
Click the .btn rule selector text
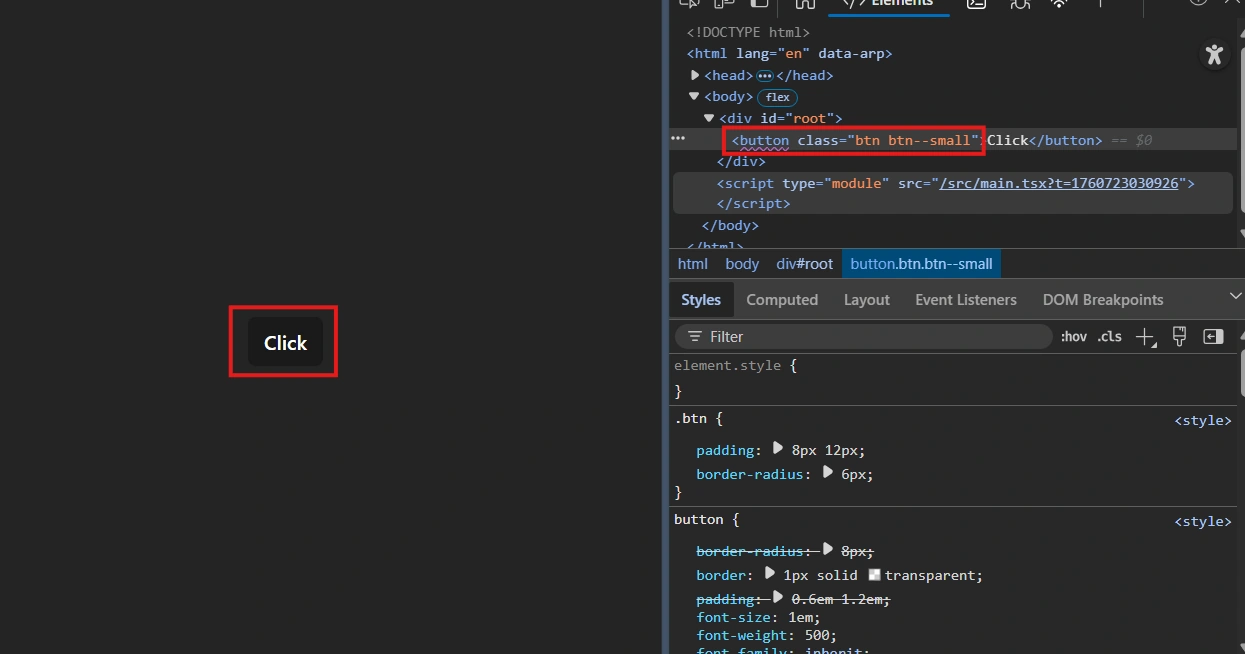click(x=689, y=419)
